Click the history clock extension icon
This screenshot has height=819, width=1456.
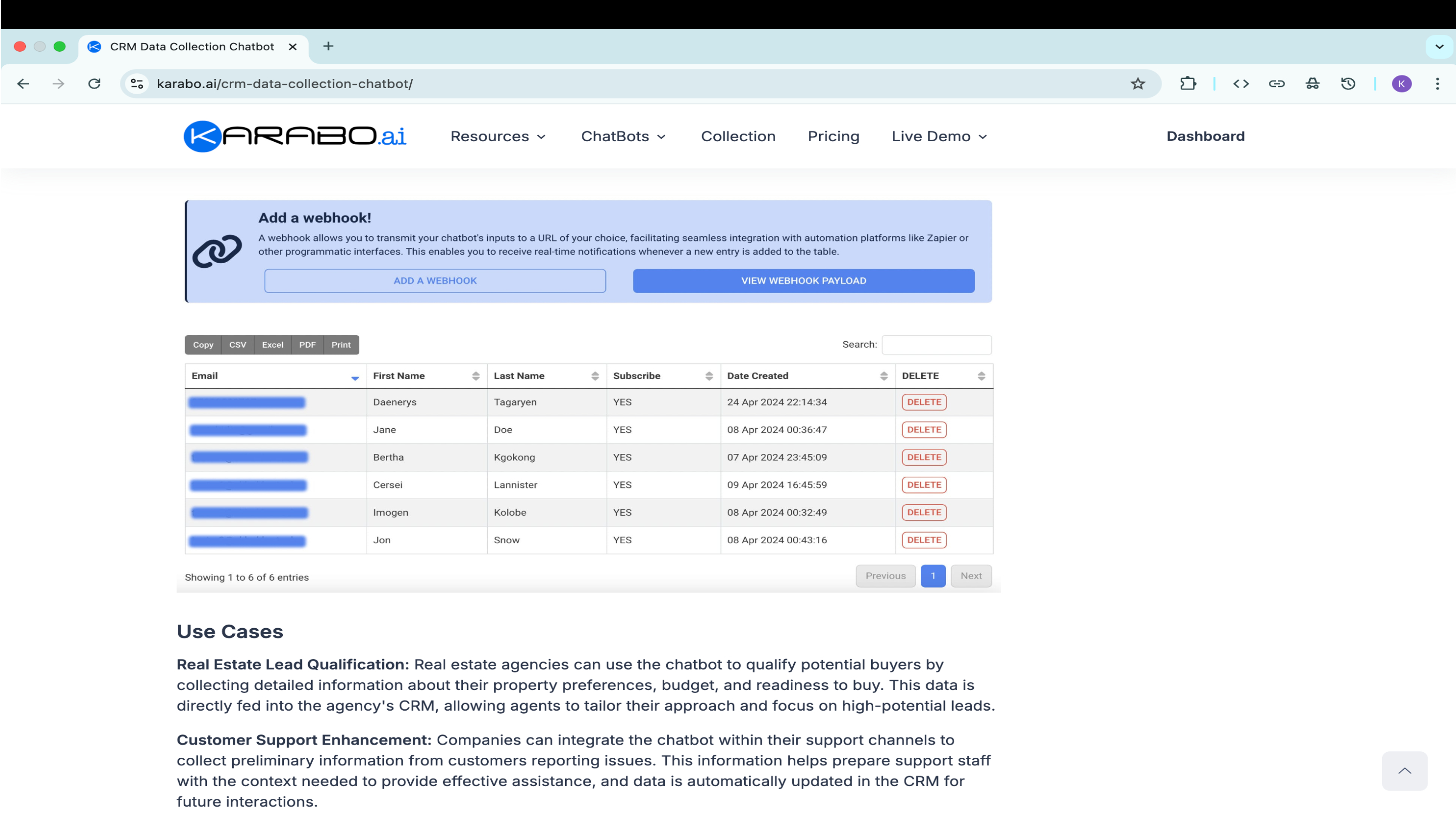tap(1348, 84)
